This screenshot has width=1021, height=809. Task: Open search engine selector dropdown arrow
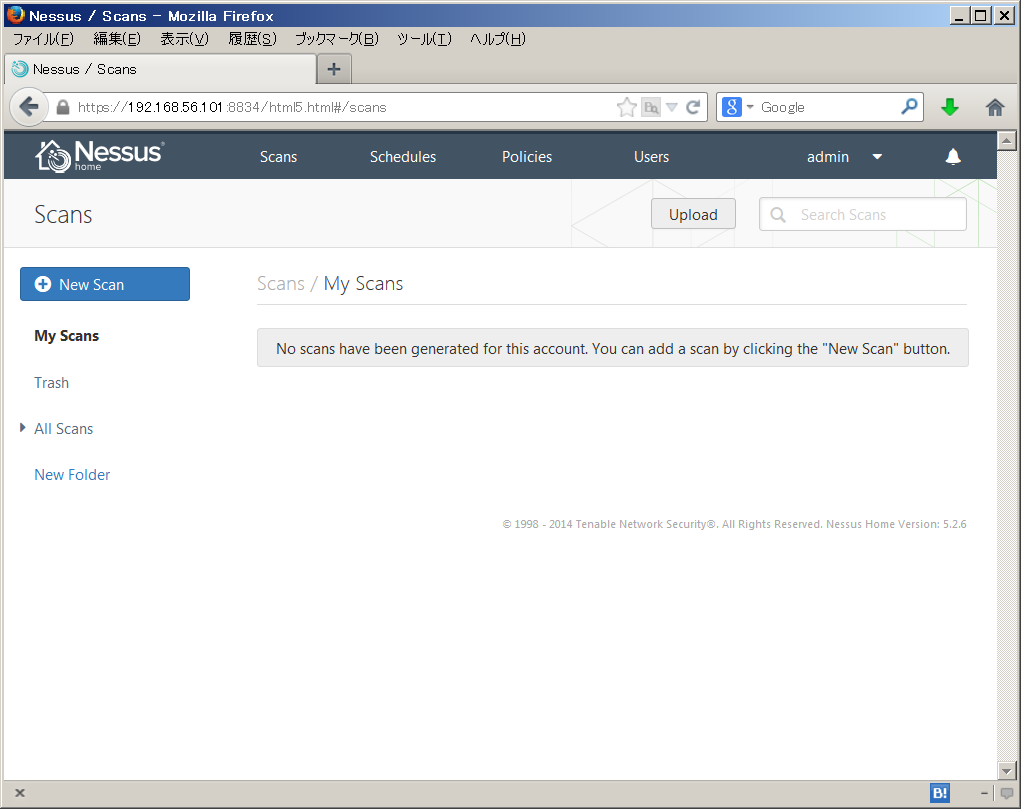click(749, 107)
